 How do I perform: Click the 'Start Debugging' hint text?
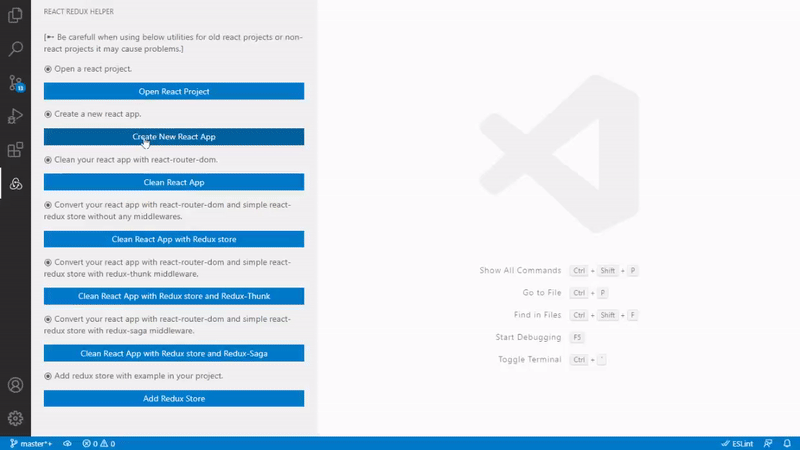coord(528,337)
